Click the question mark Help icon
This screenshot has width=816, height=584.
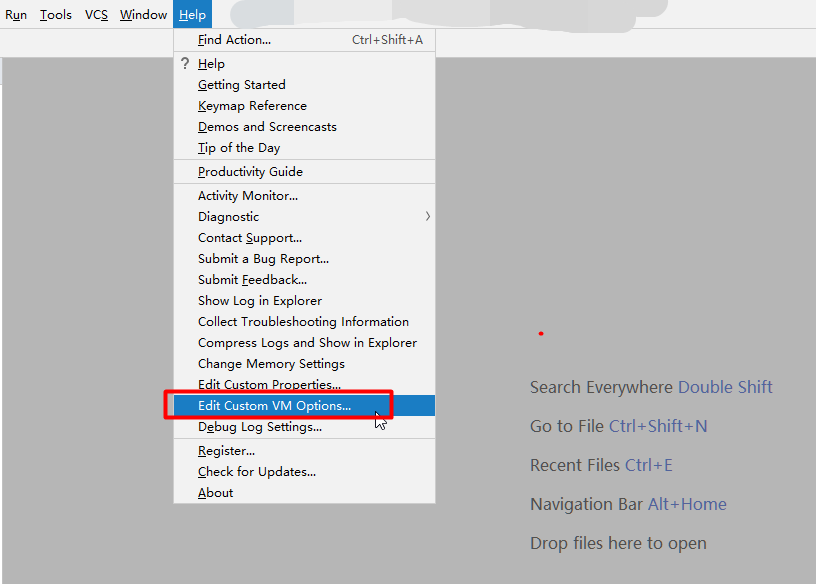pos(185,64)
